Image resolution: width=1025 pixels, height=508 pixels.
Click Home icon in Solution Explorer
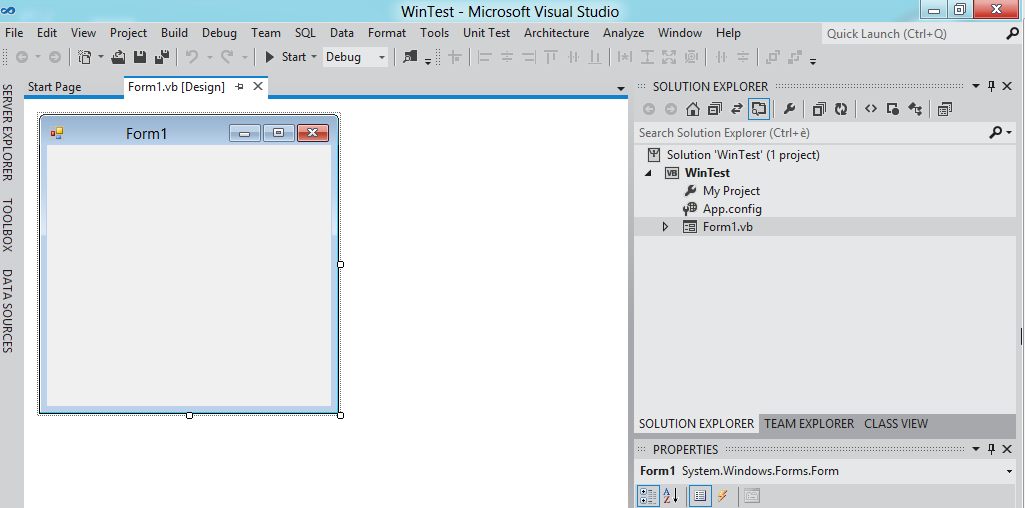click(693, 109)
